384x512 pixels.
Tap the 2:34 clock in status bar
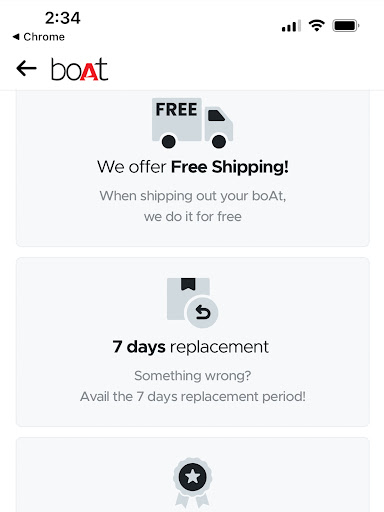(x=63, y=18)
